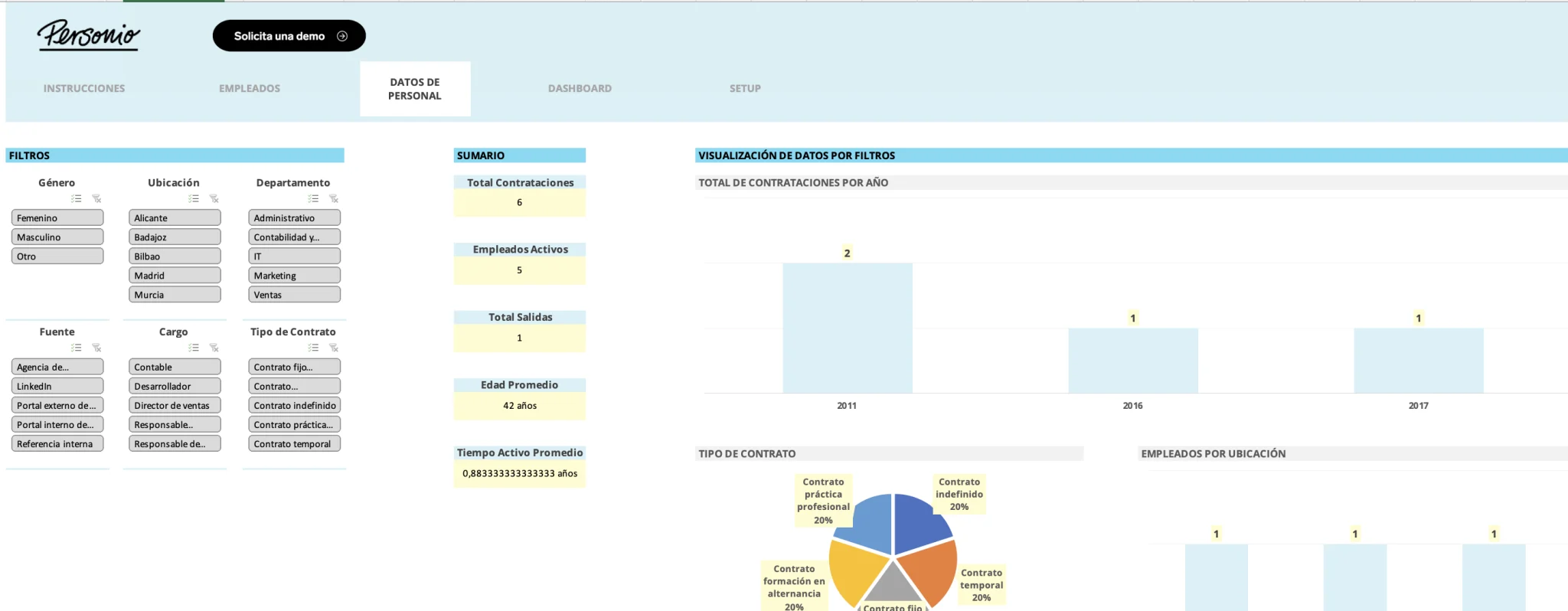Select Contable in the Cargo slicer
The width and height of the screenshot is (1568, 611).
tap(175, 368)
